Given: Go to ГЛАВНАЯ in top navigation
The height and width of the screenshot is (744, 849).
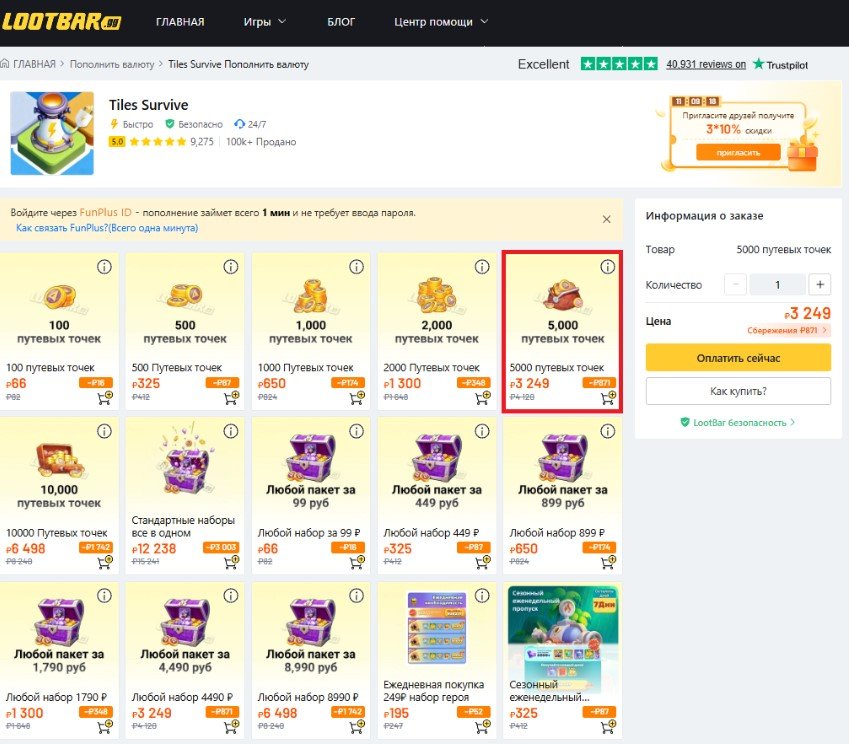Looking at the screenshot, I should tap(180, 21).
